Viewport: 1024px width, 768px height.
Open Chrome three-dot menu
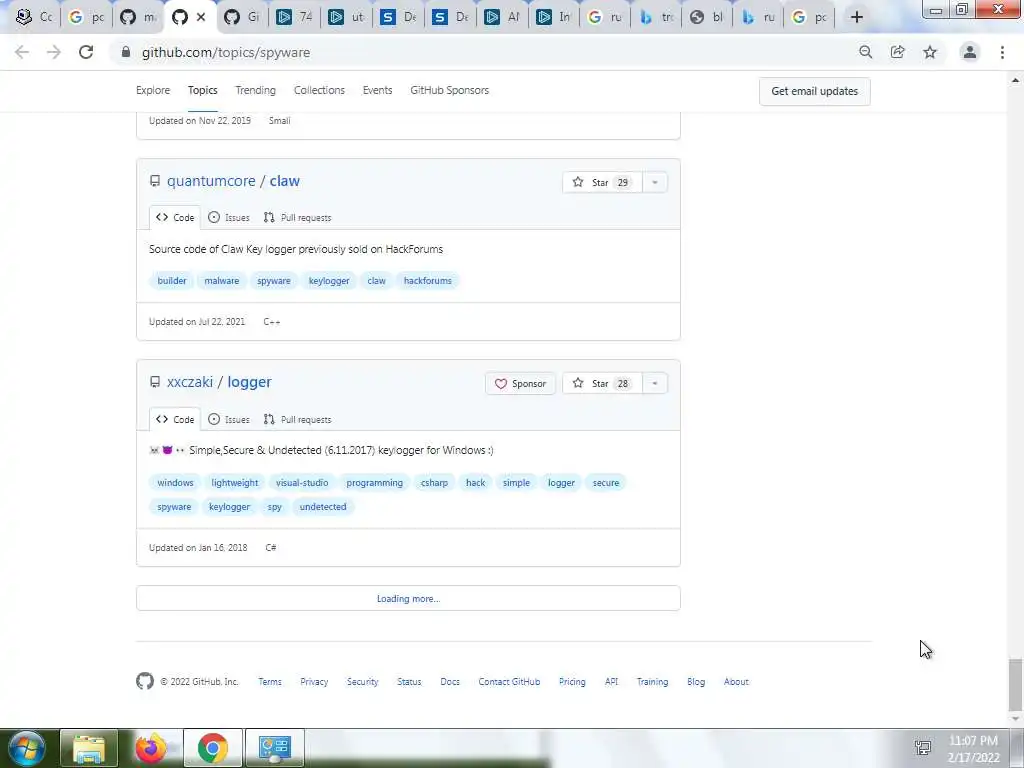tap(1002, 52)
